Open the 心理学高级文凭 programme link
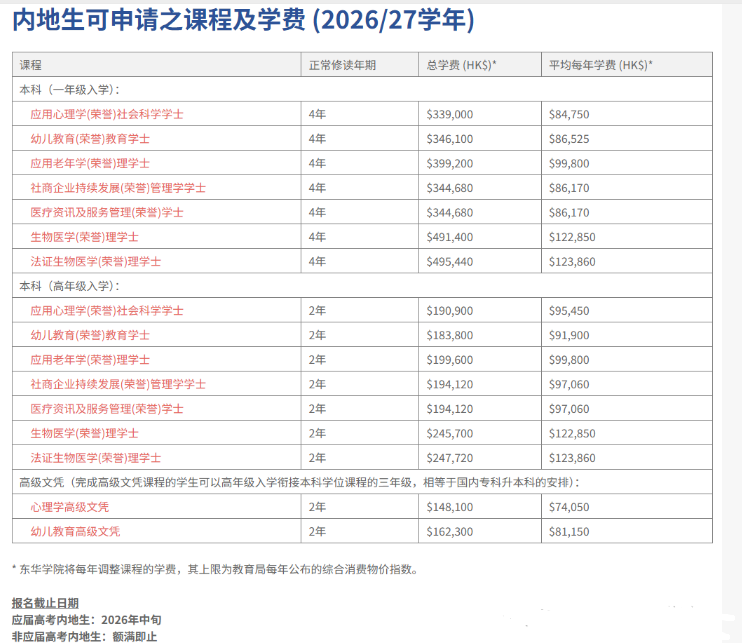 [x=76, y=507]
